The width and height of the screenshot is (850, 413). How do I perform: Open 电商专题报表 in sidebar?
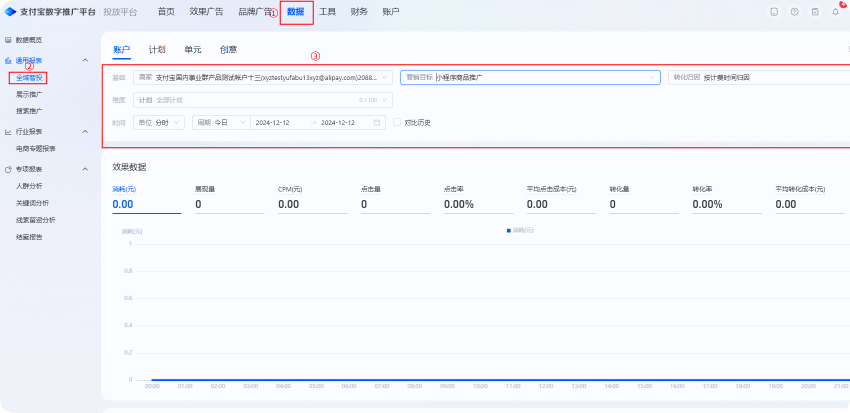pos(36,149)
